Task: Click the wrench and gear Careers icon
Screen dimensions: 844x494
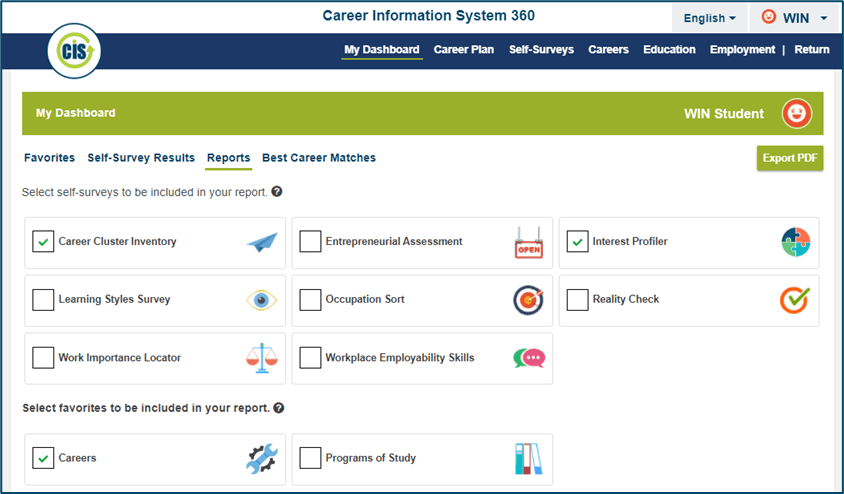Action: (x=262, y=458)
